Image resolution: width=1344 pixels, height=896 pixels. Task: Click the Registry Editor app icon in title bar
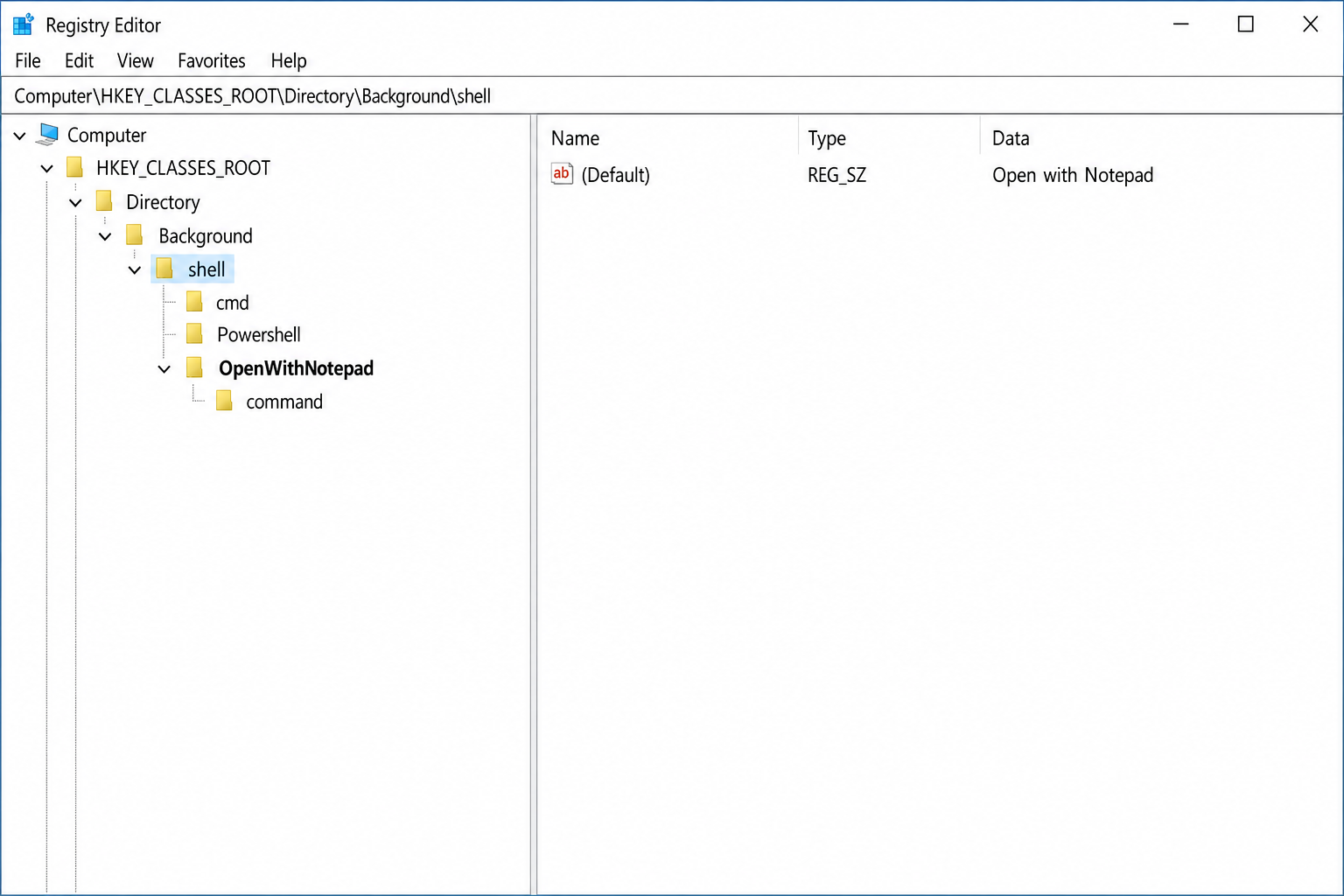click(24, 24)
